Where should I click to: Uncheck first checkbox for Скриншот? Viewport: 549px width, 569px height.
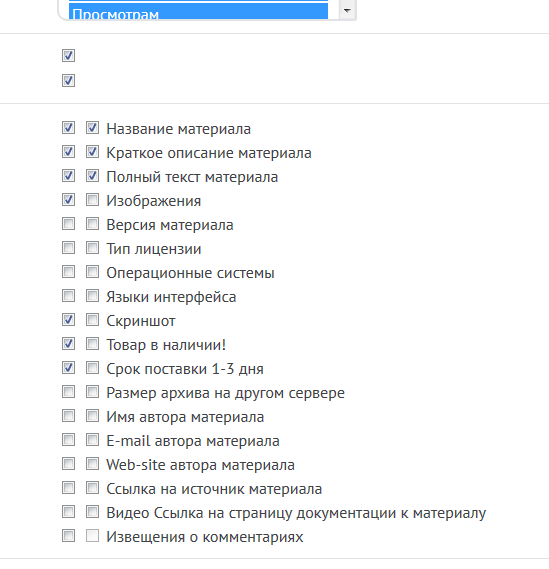68,320
